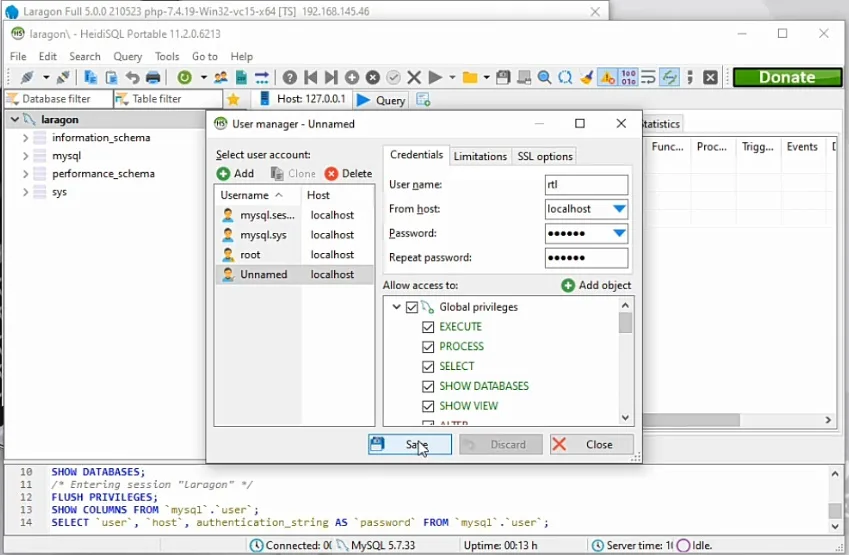Uncheck the PROCESS privilege
Screen dimensions: 849x555
click(428, 347)
